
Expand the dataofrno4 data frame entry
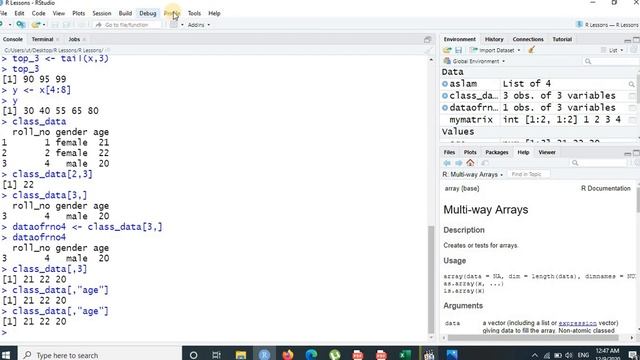445,108
